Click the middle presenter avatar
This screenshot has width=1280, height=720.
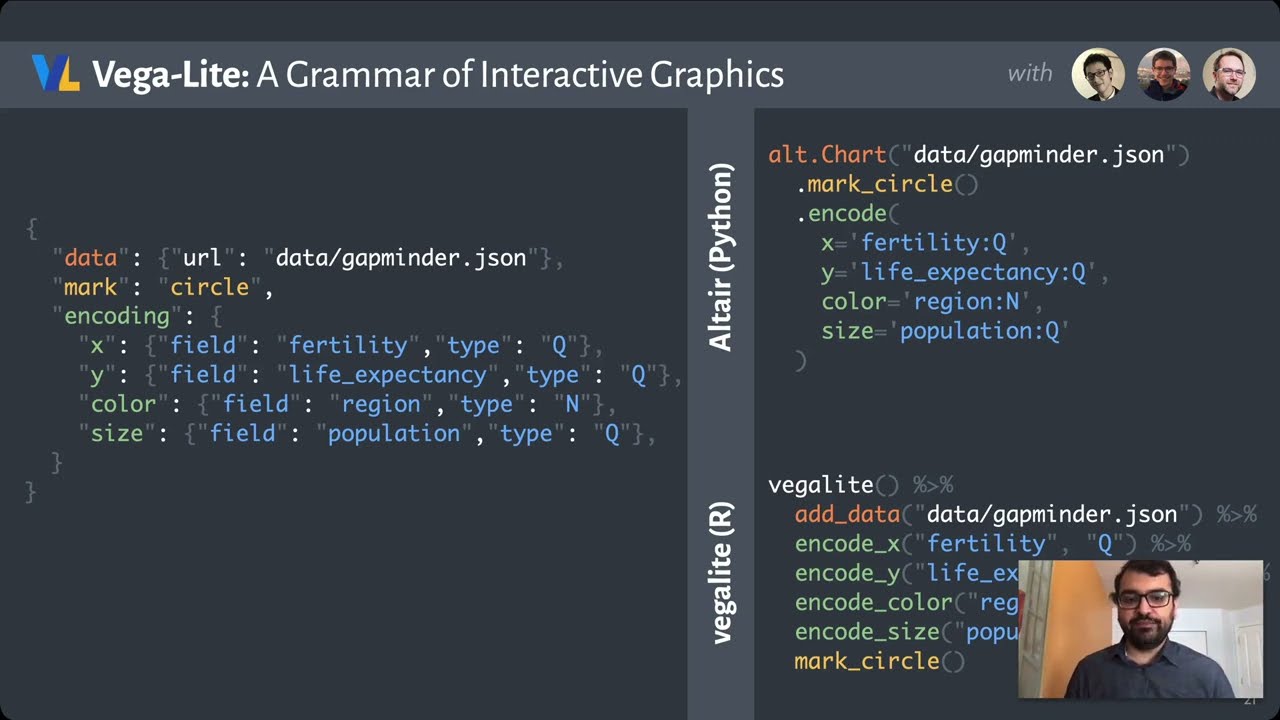(x=1163, y=74)
